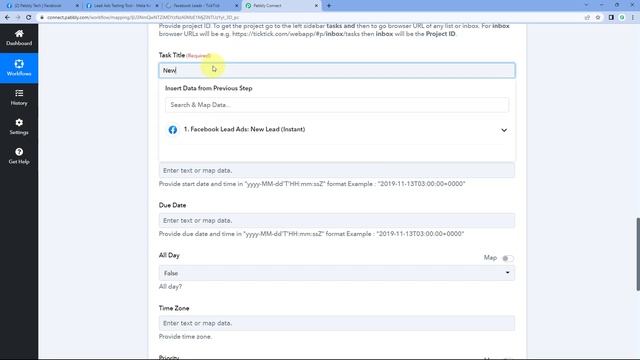Open the Settings gear in the sidebar
The width and height of the screenshot is (640, 360).
coord(19,127)
